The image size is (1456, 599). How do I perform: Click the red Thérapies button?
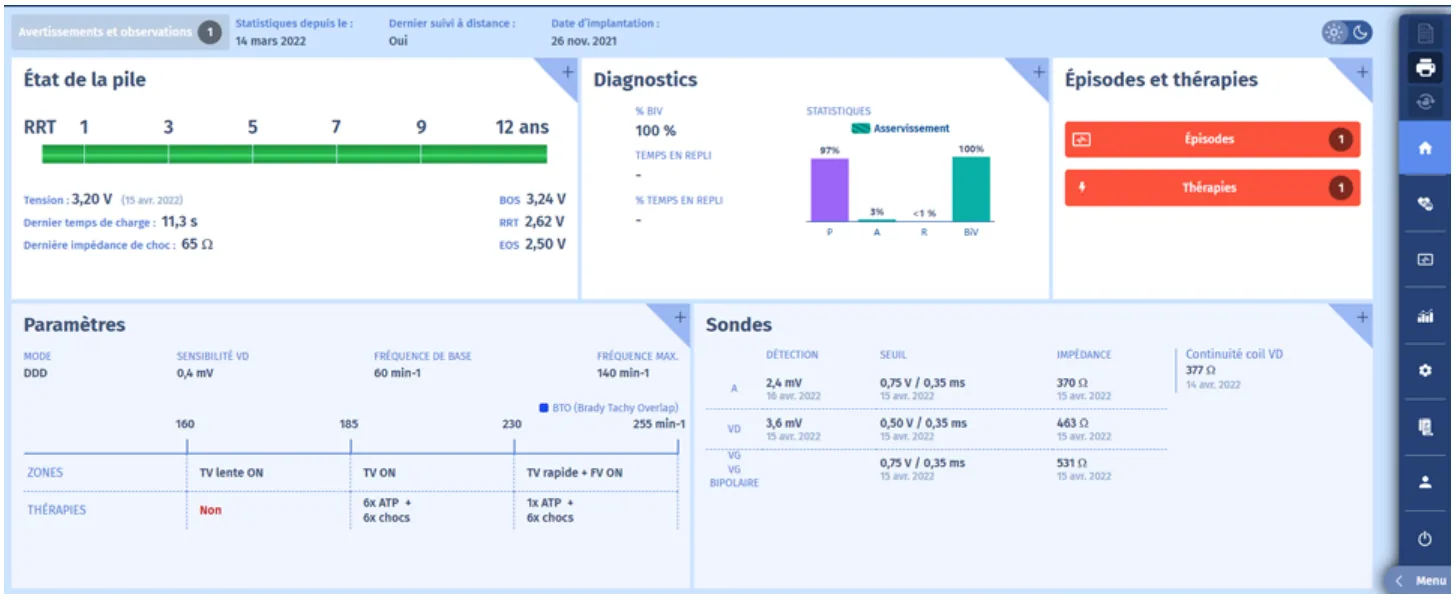coord(1212,188)
